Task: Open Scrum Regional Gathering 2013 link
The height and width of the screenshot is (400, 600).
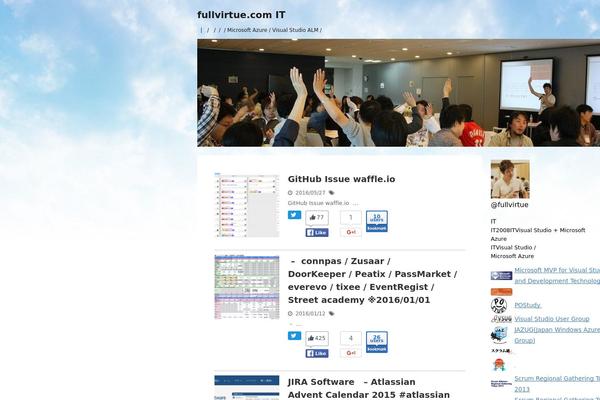Action: coord(557,384)
